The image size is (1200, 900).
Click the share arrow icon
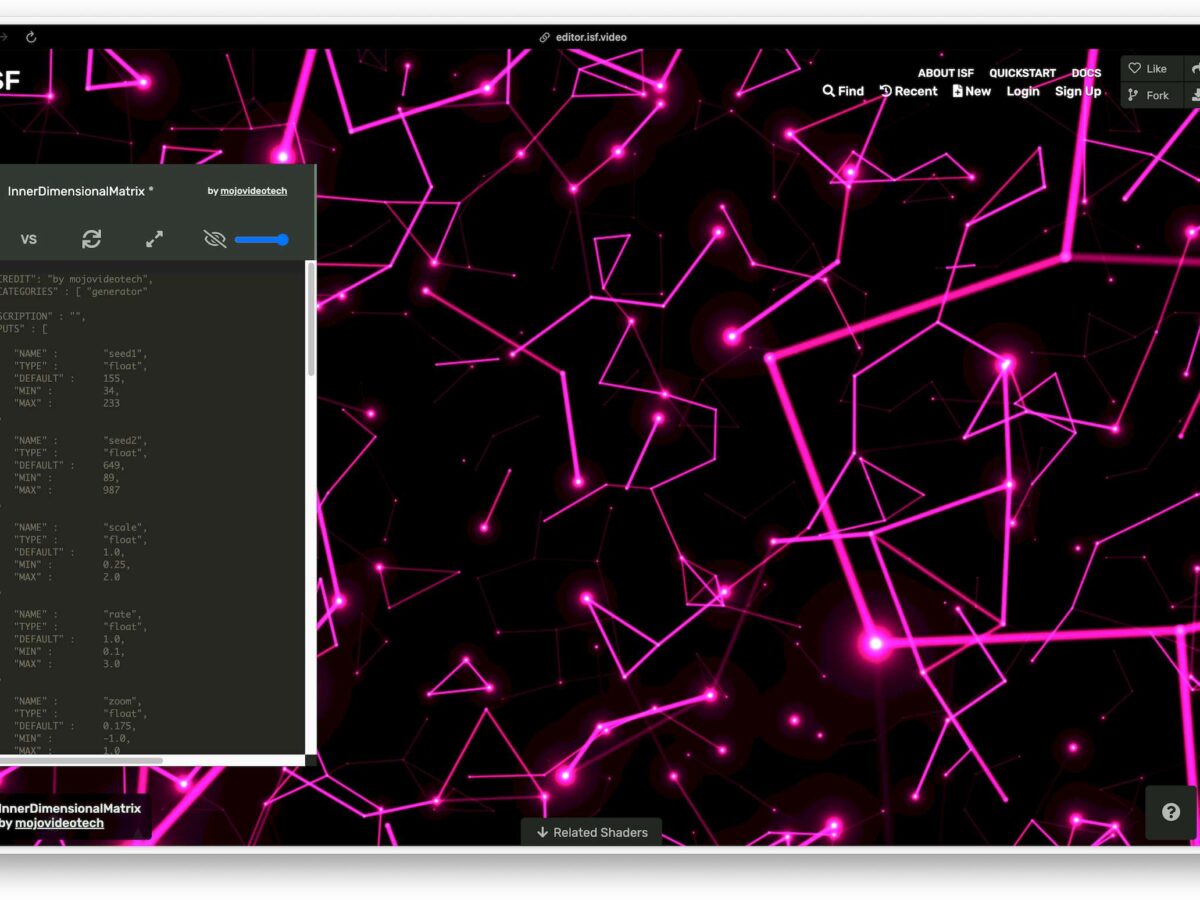tap(1193, 69)
